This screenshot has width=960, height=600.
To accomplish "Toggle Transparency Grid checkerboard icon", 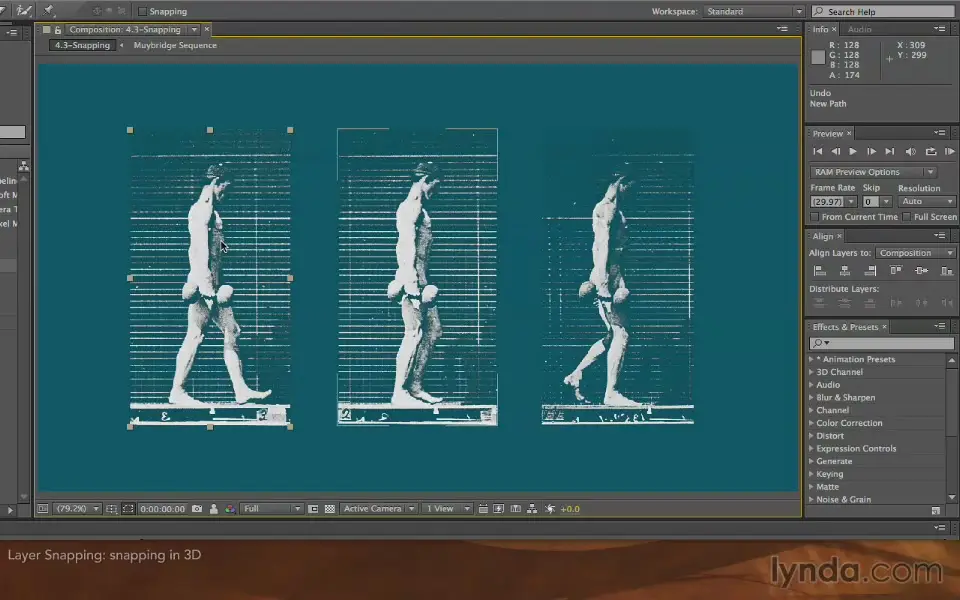I will [x=329, y=509].
